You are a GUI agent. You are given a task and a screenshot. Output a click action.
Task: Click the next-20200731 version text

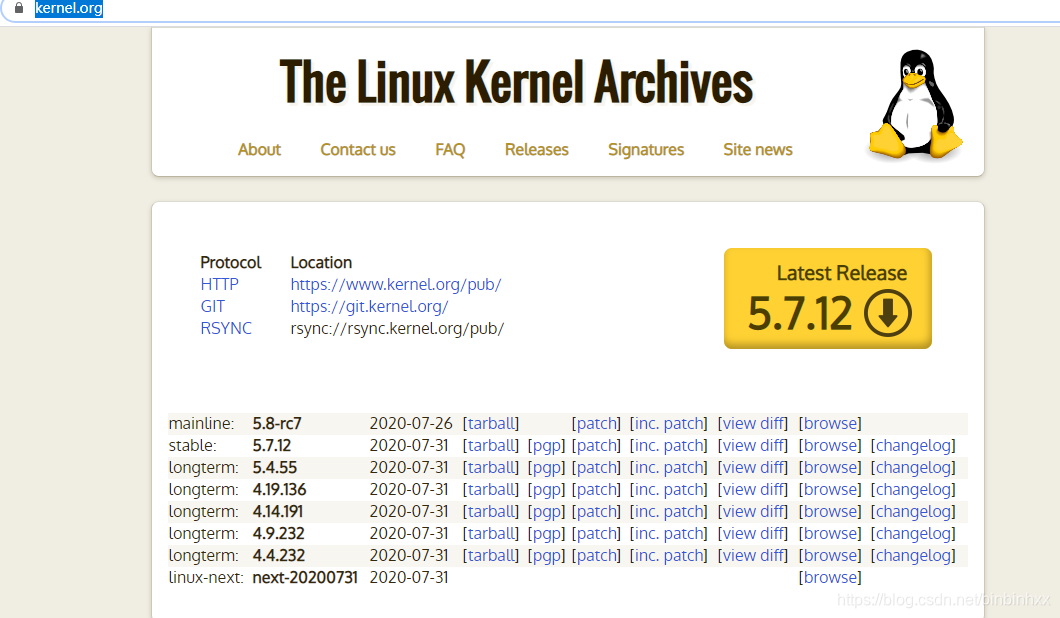tap(305, 577)
